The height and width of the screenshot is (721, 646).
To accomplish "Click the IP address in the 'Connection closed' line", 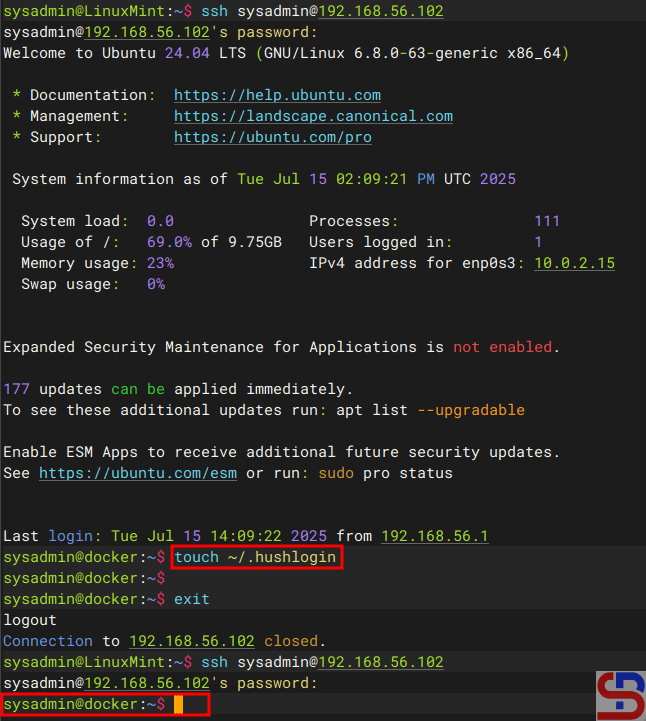I will click(191, 641).
